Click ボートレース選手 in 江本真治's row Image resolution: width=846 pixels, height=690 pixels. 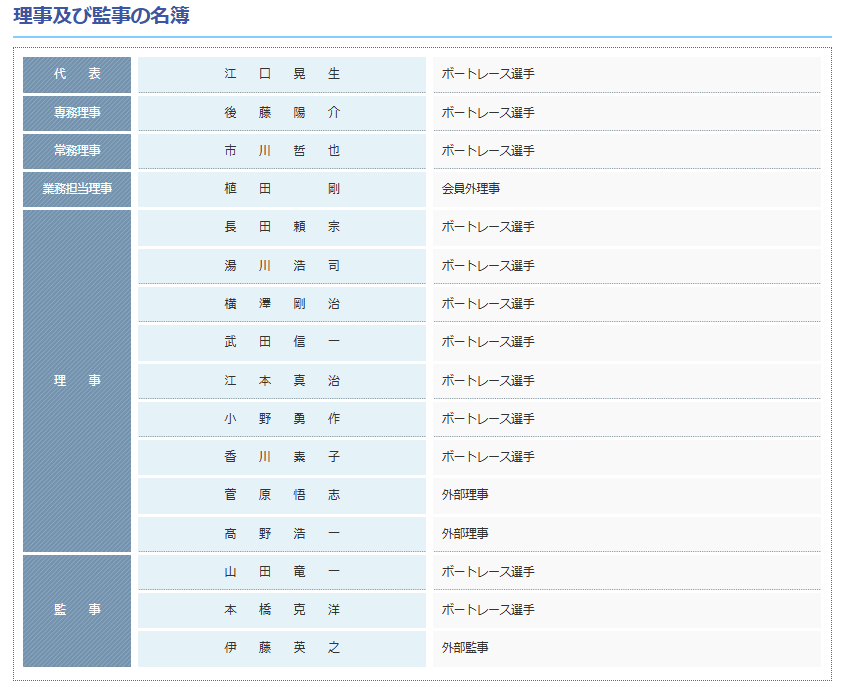(x=488, y=381)
